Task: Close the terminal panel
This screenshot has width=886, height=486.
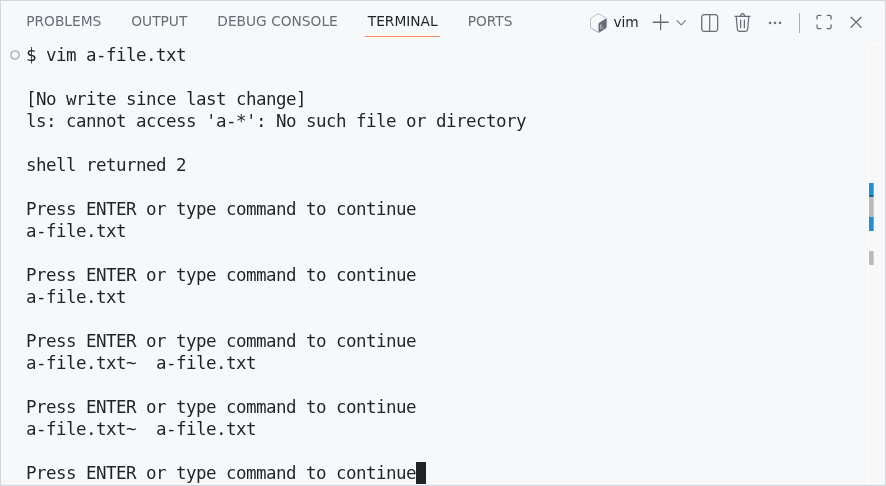Action: [x=856, y=22]
